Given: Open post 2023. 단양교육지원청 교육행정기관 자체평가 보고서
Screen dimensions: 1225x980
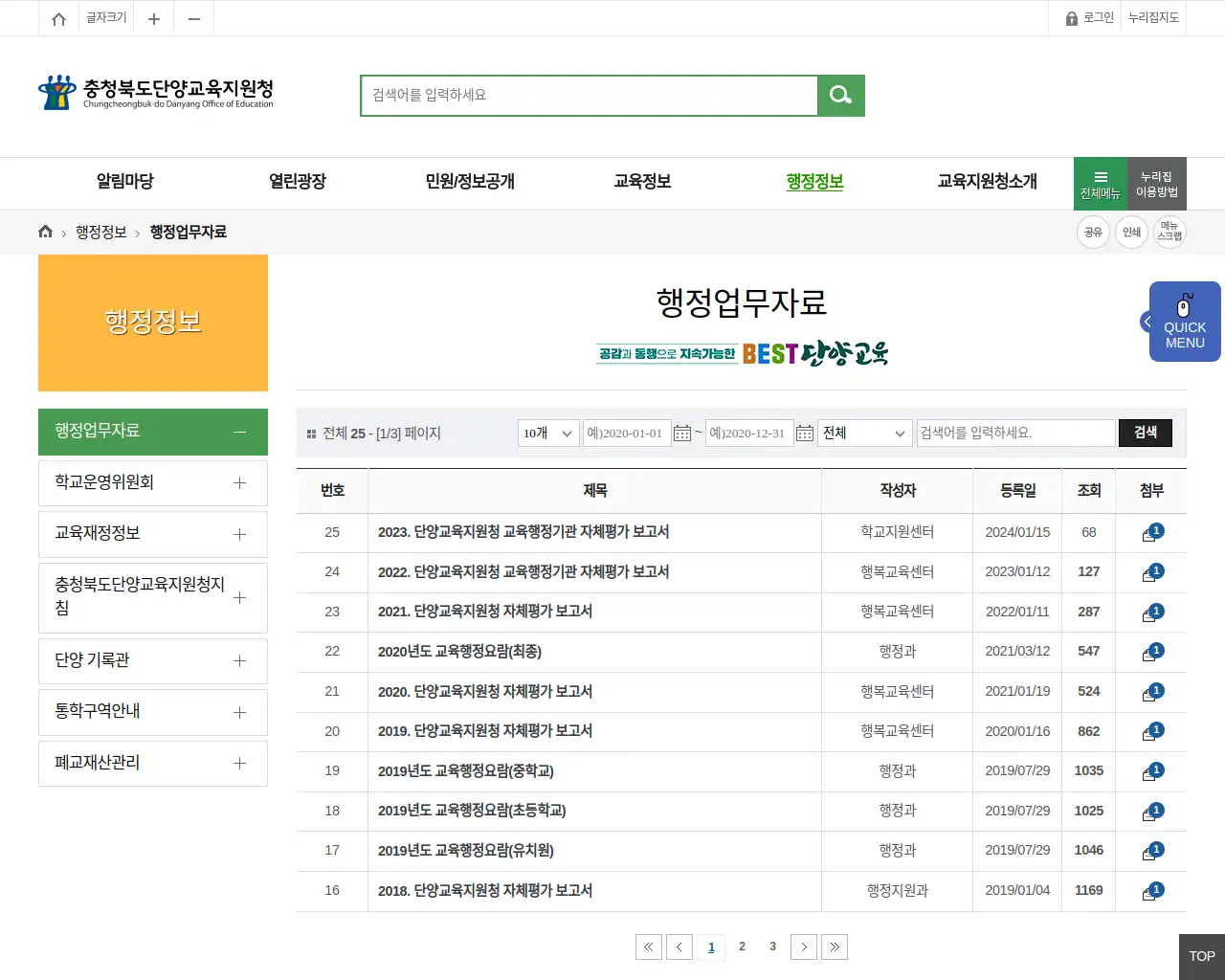Looking at the screenshot, I should coord(523,532).
